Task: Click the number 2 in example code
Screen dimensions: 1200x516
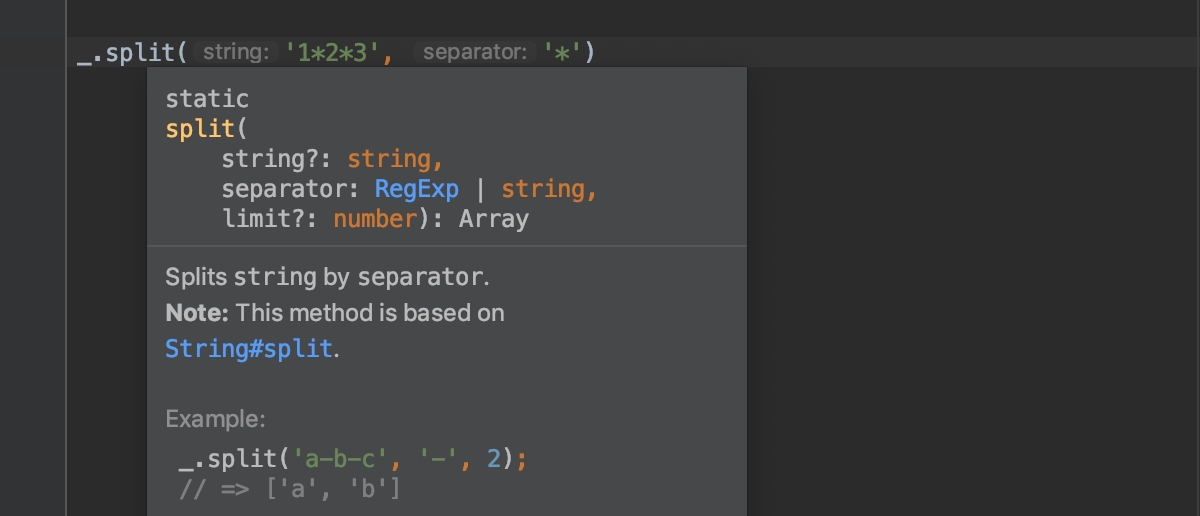Action: coord(492,460)
